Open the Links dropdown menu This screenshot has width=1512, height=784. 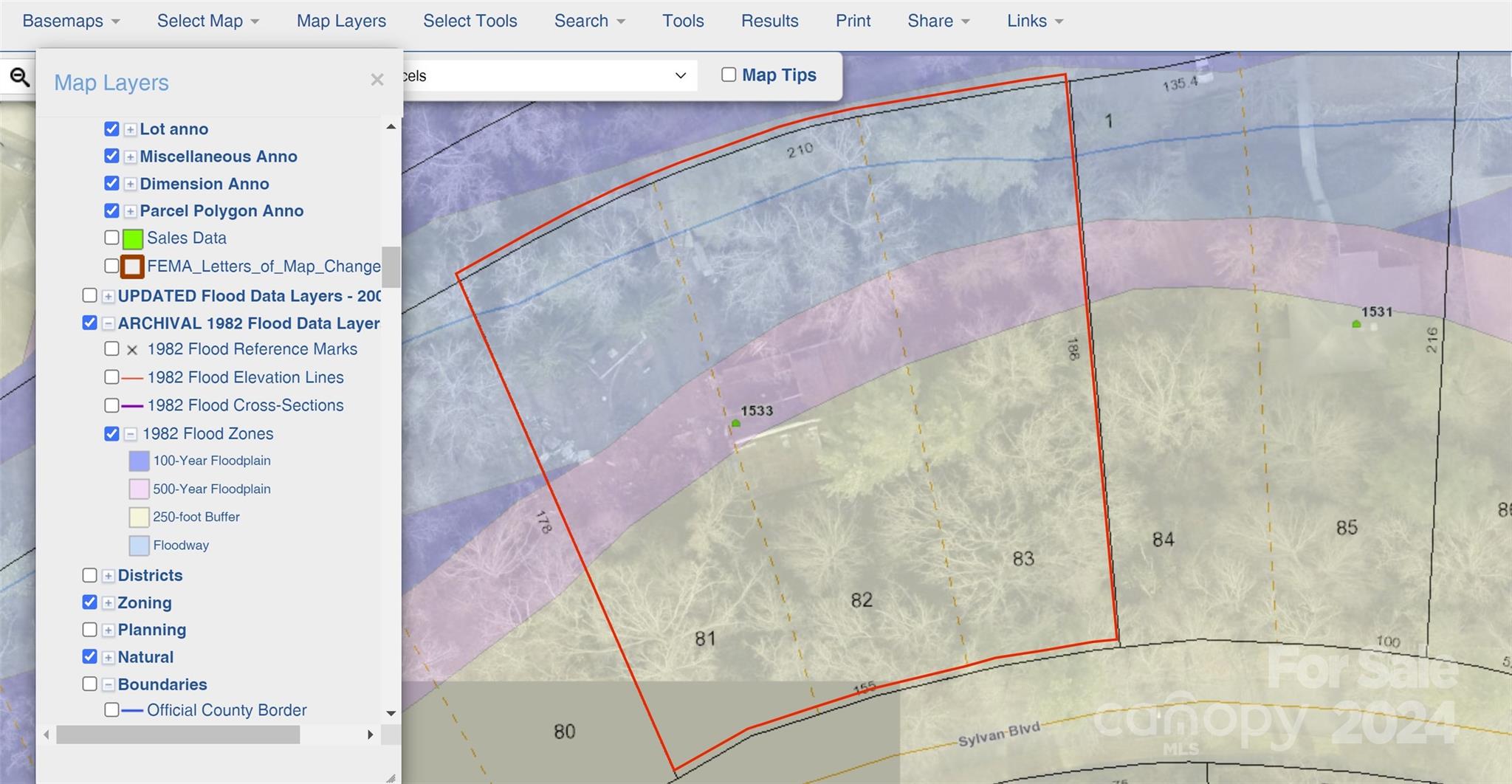(1035, 21)
